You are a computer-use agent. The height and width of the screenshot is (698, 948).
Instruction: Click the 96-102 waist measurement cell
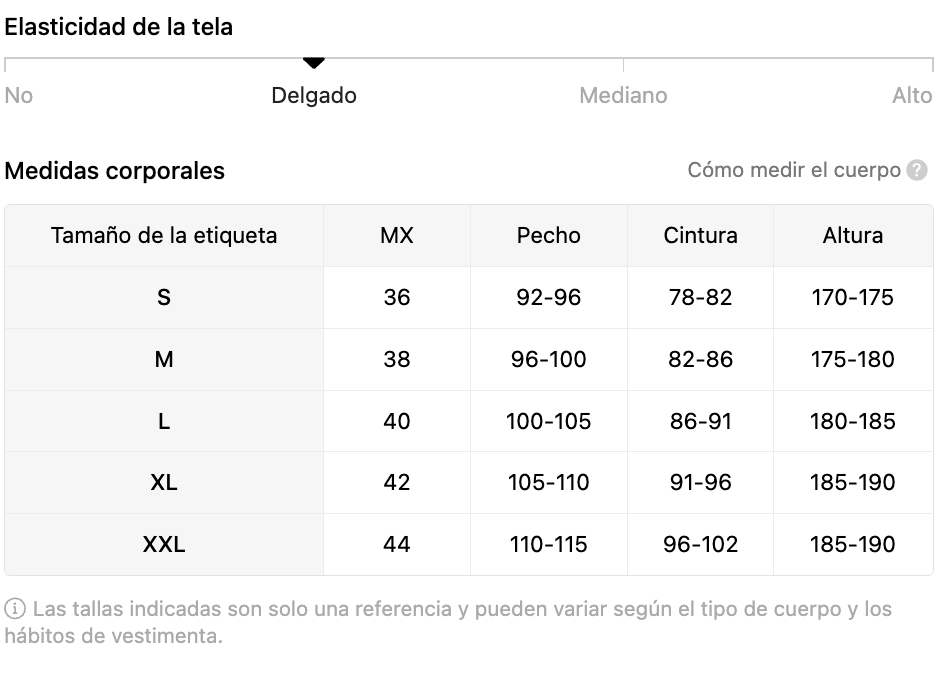click(700, 545)
